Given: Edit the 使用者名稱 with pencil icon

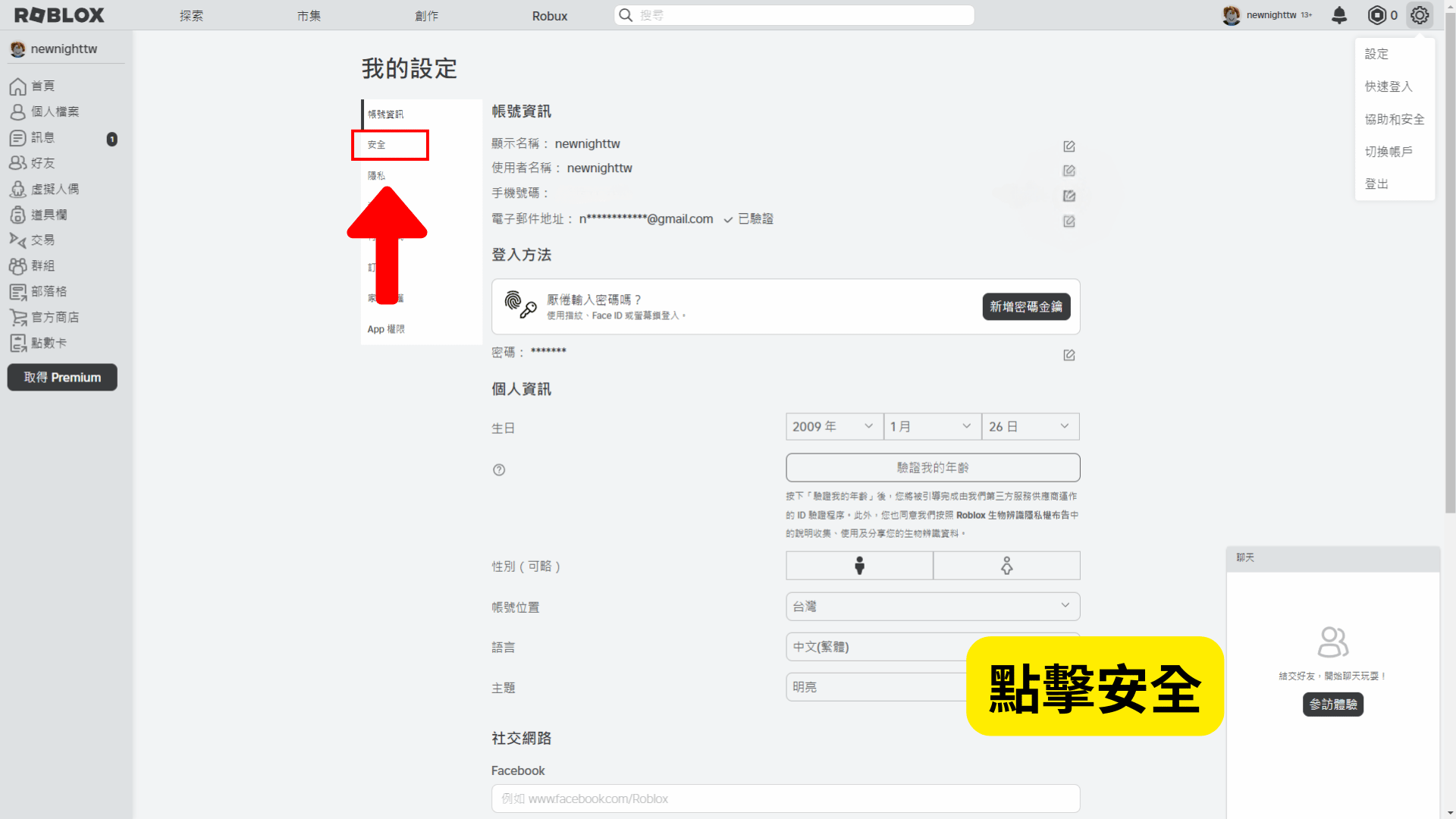Looking at the screenshot, I should [1069, 171].
